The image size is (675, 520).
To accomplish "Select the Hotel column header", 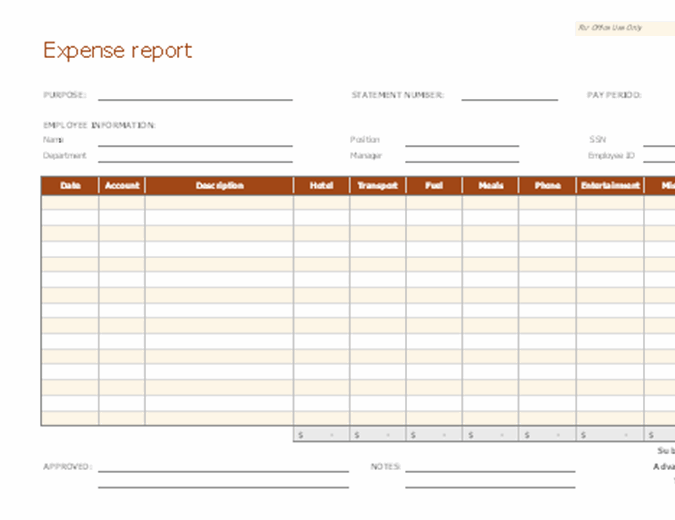I will coord(321,185).
